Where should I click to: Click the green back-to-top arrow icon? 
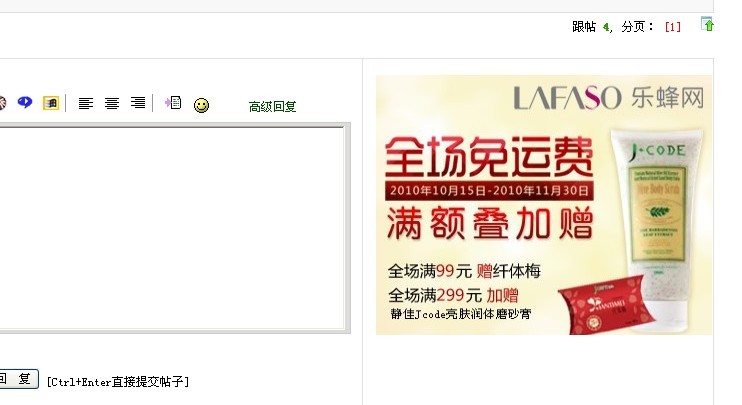707,24
